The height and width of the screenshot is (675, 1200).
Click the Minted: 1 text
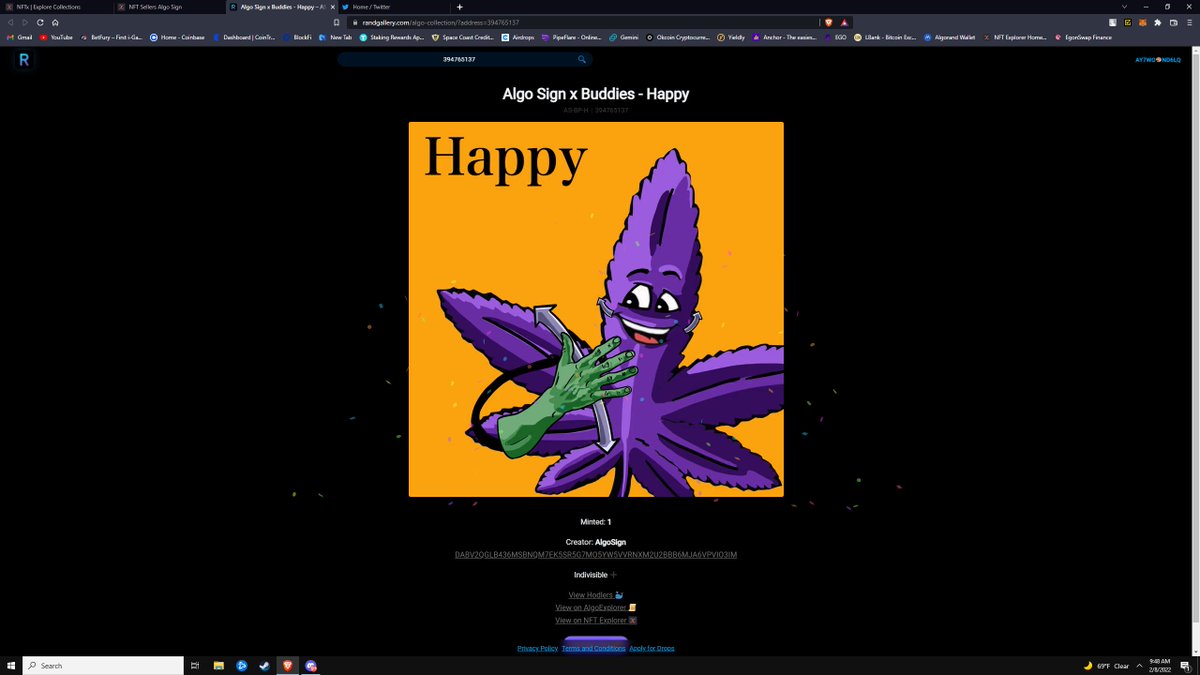coord(596,522)
